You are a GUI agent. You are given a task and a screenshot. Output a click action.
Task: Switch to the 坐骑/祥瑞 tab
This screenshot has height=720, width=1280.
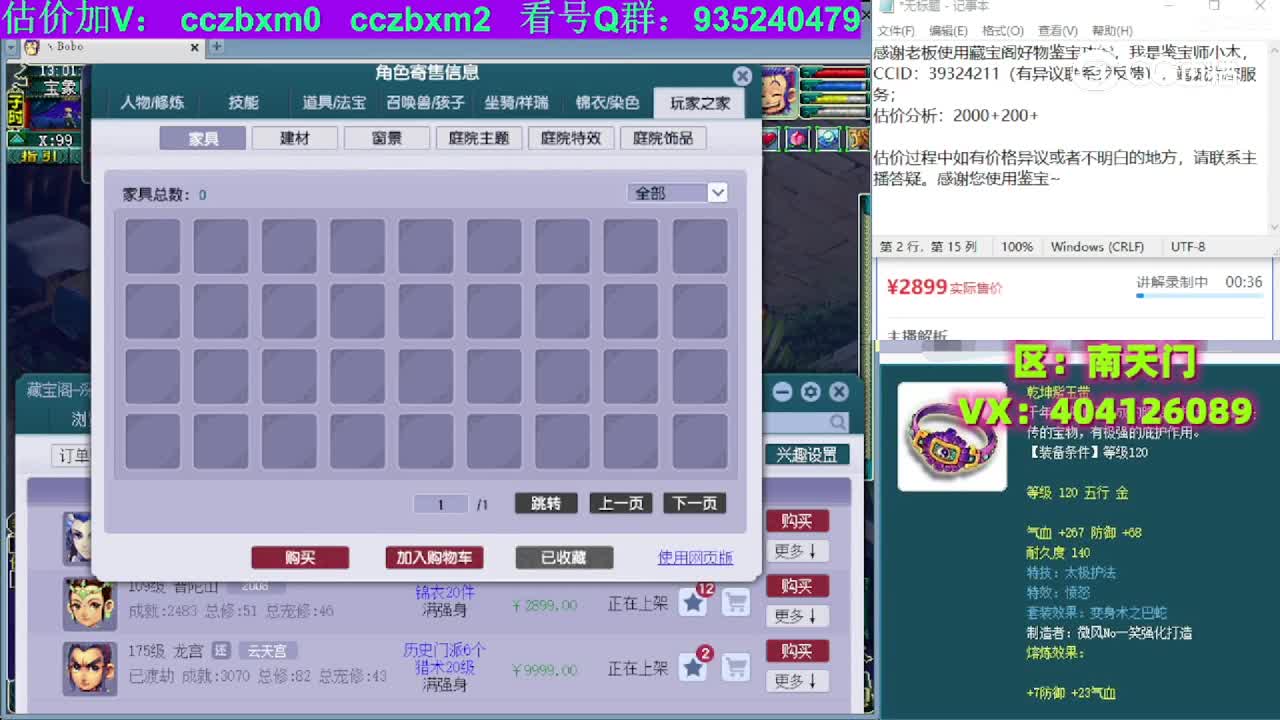(x=516, y=102)
